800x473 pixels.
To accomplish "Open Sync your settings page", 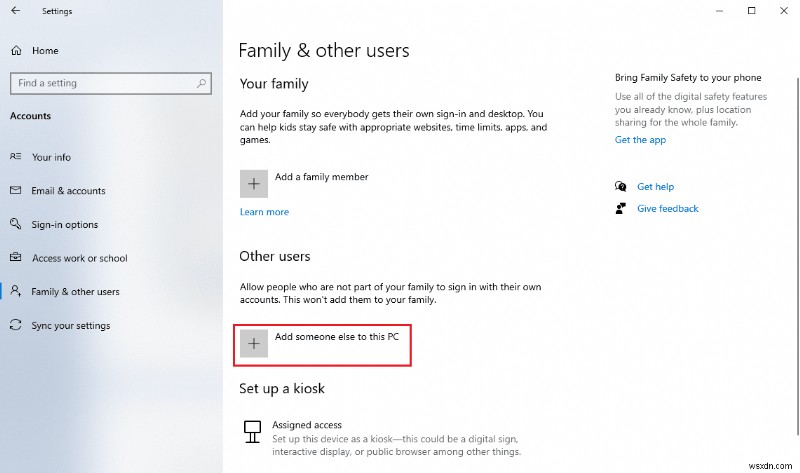I will [x=71, y=326].
